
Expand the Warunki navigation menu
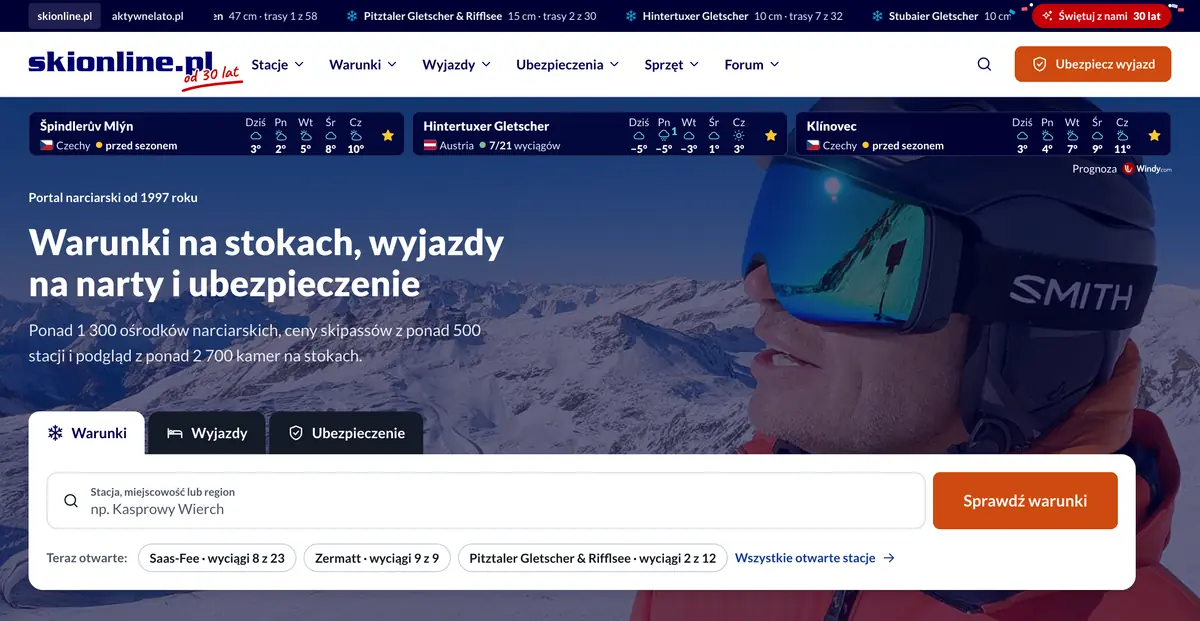(x=363, y=64)
